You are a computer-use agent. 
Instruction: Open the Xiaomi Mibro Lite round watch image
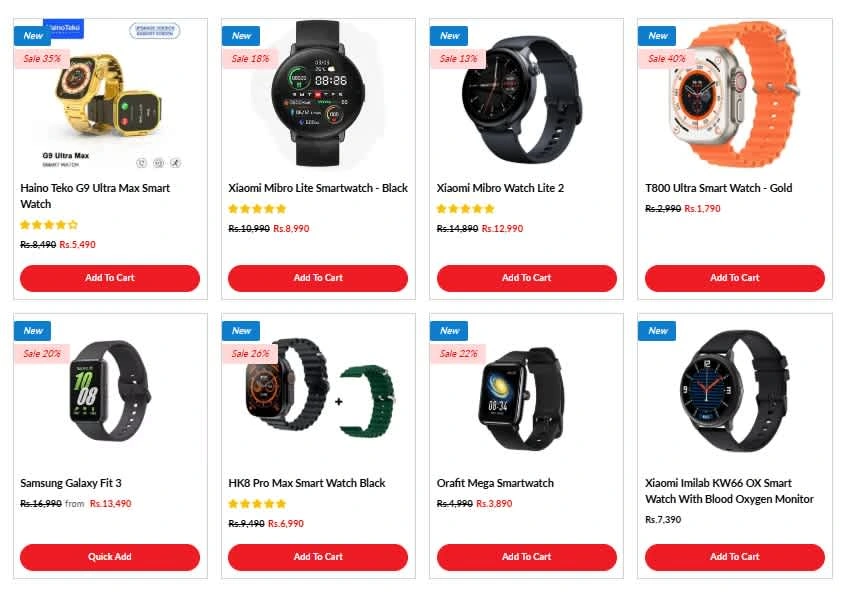(x=318, y=93)
